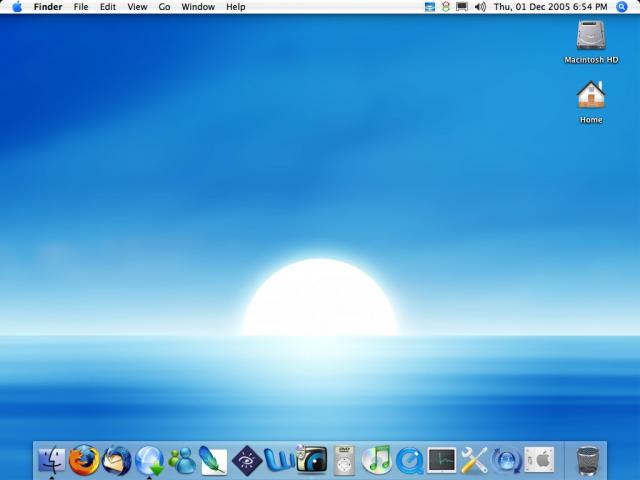This screenshot has height=480, width=640.
Task: Open the blue globe sync icon in Dock
Action: [507, 460]
